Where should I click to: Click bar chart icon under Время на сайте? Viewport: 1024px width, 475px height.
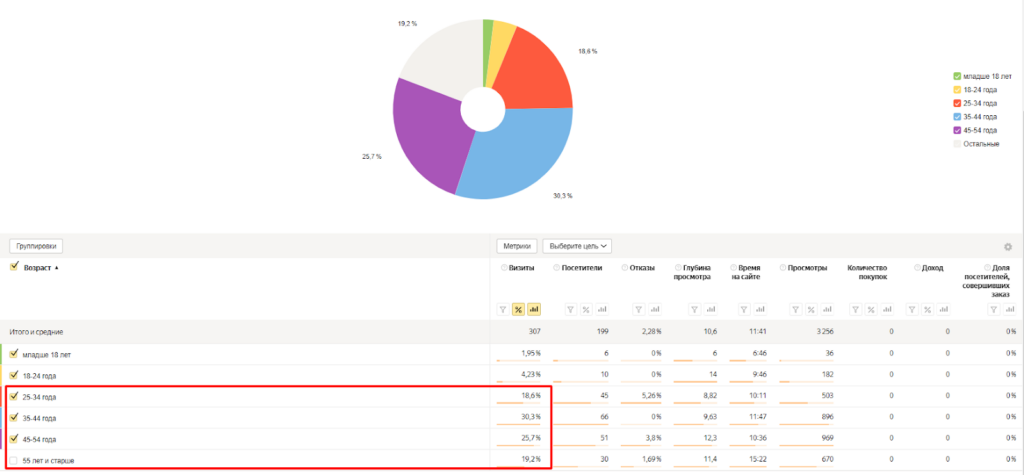coord(762,309)
